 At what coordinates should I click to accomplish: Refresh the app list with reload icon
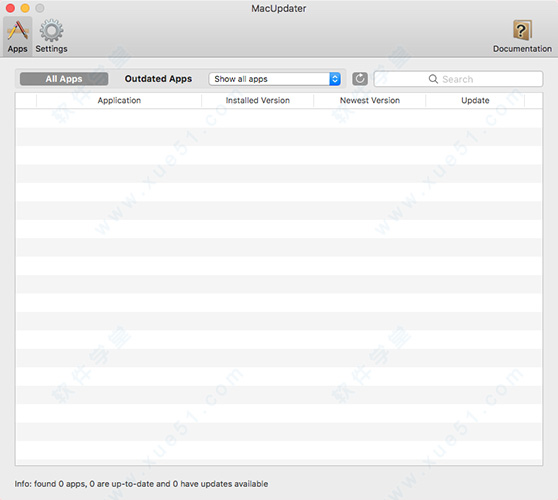360,79
